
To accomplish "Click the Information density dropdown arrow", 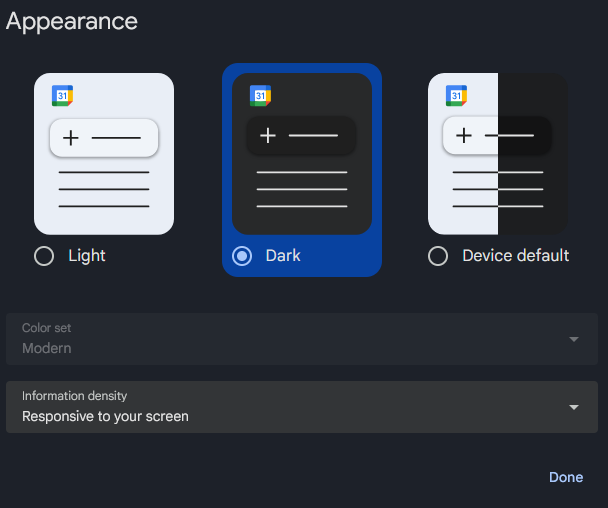I will 574,407.
